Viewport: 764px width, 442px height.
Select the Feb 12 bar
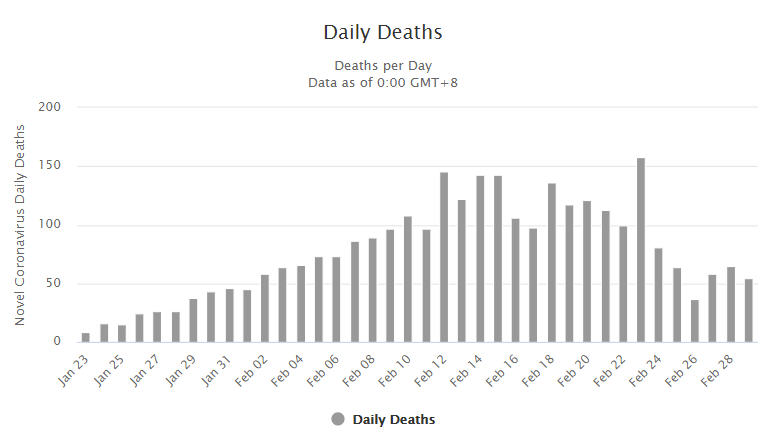(x=443, y=257)
